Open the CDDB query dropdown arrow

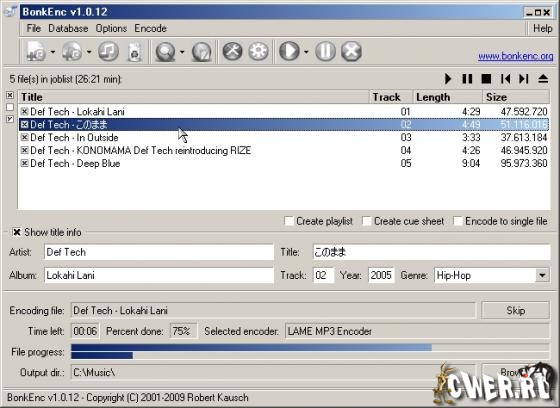point(182,52)
